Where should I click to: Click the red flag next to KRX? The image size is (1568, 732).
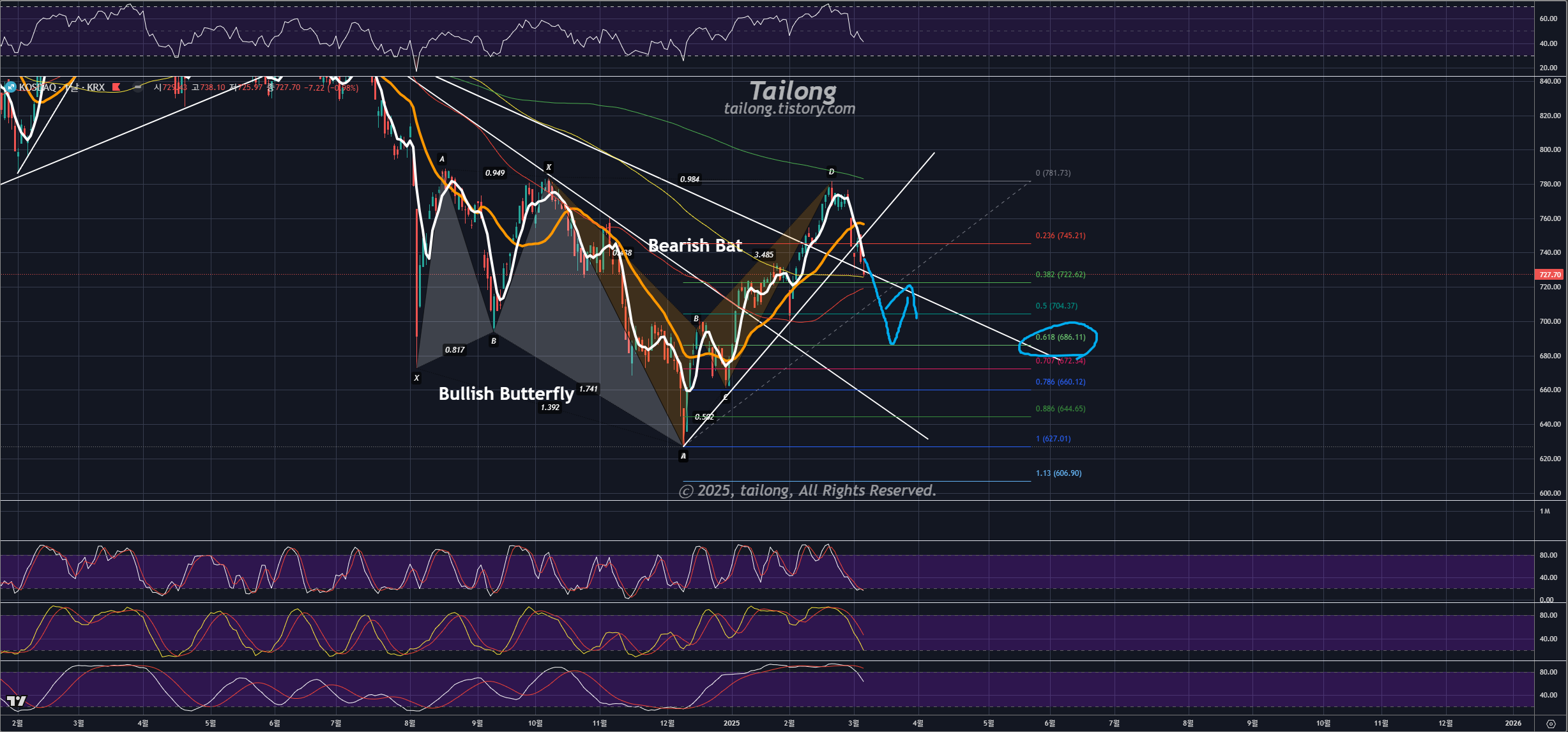(116, 87)
